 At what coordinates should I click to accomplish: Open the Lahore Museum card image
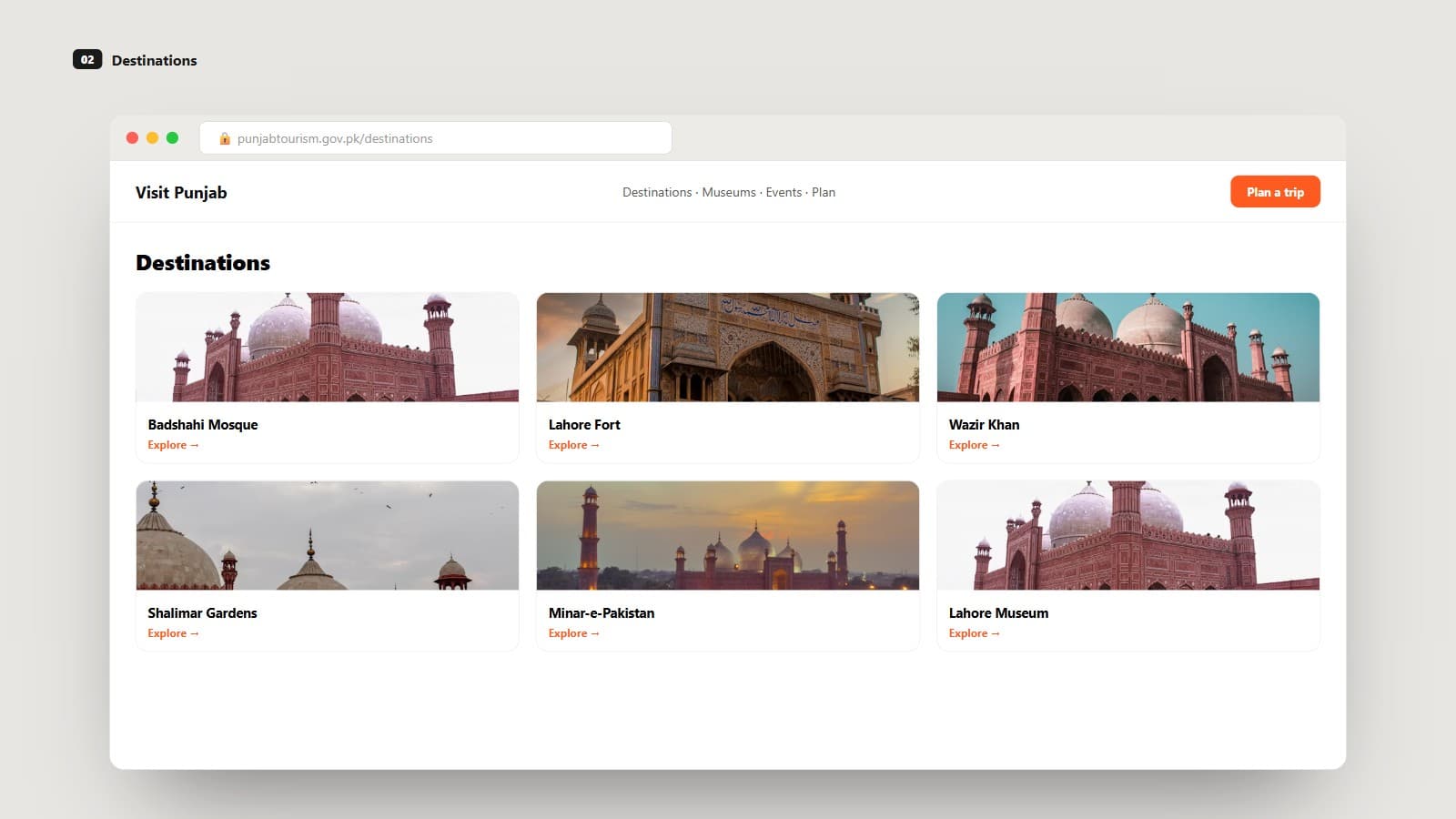pos(1128,535)
